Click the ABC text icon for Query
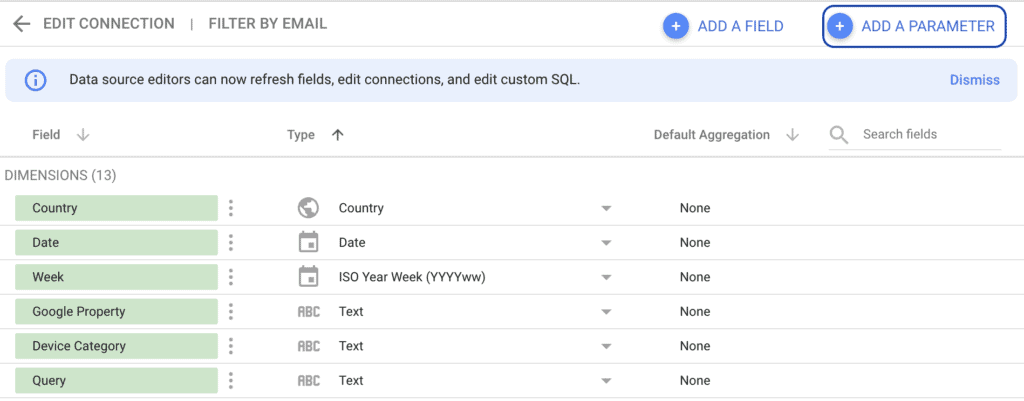The width and height of the screenshot is (1024, 401). 309,381
